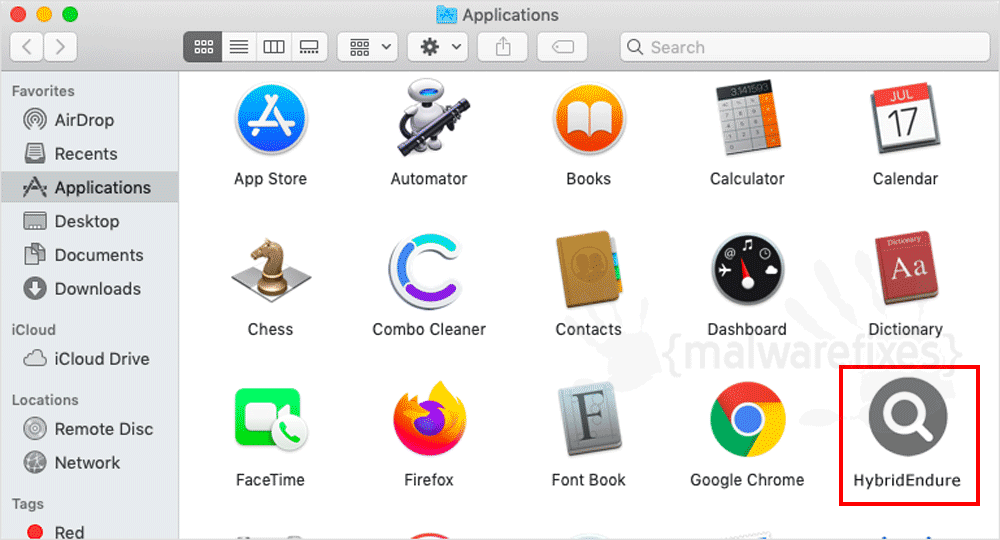Click the Combo Cleaner app icon
1000x540 pixels.
(426, 270)
